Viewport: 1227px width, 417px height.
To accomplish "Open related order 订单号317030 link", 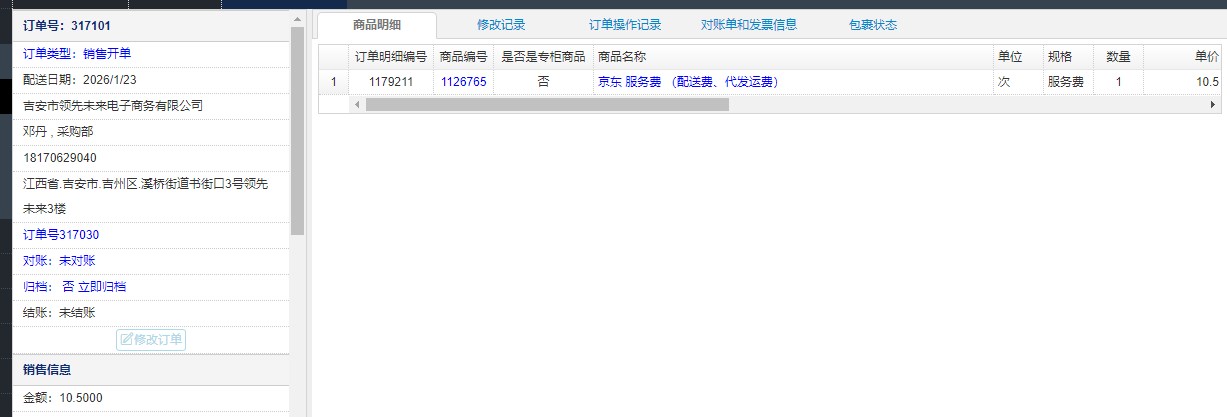I will click(x=61, y=235).
